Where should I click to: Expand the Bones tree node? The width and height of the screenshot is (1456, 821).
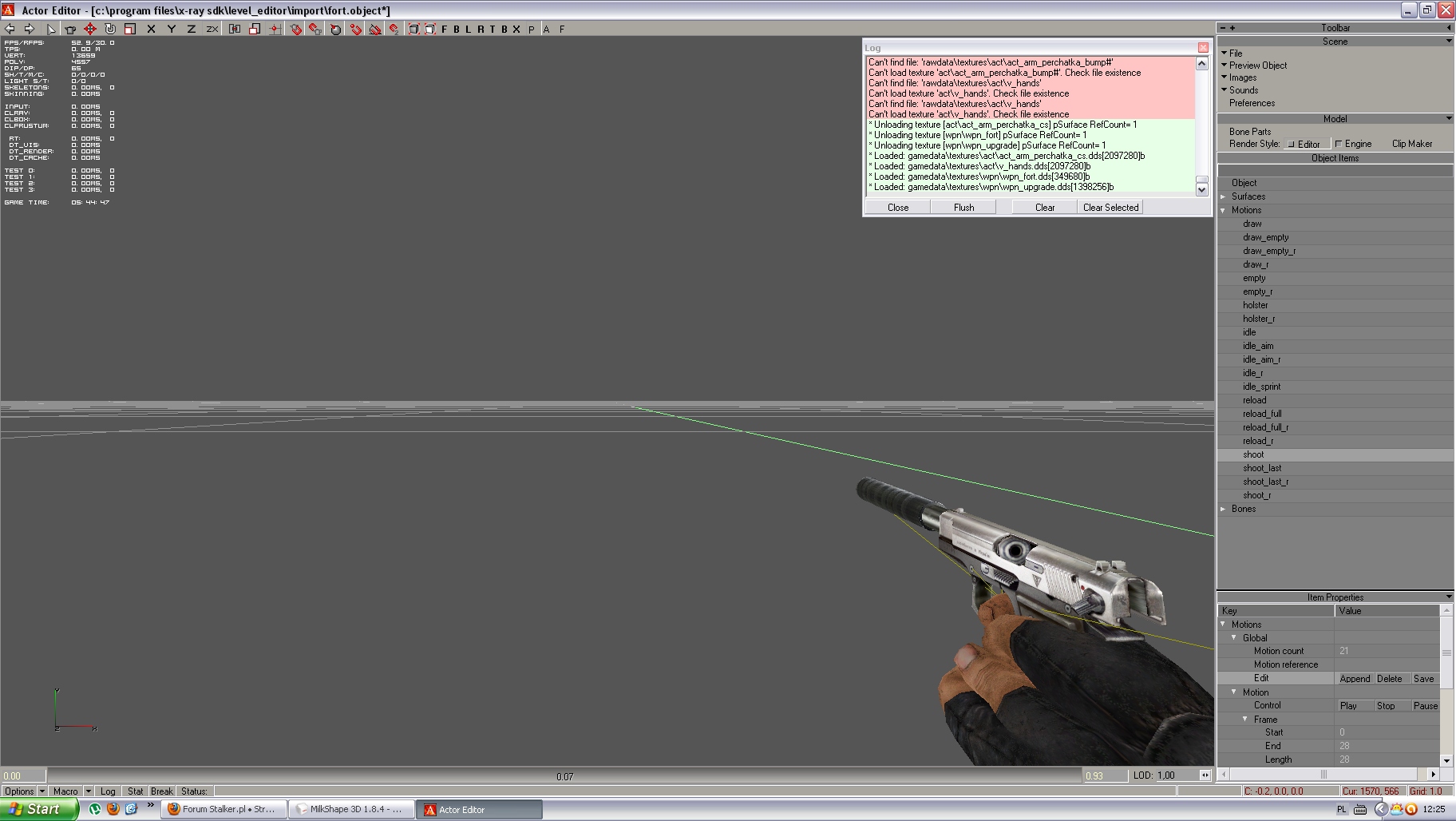tap(1223, 509)
